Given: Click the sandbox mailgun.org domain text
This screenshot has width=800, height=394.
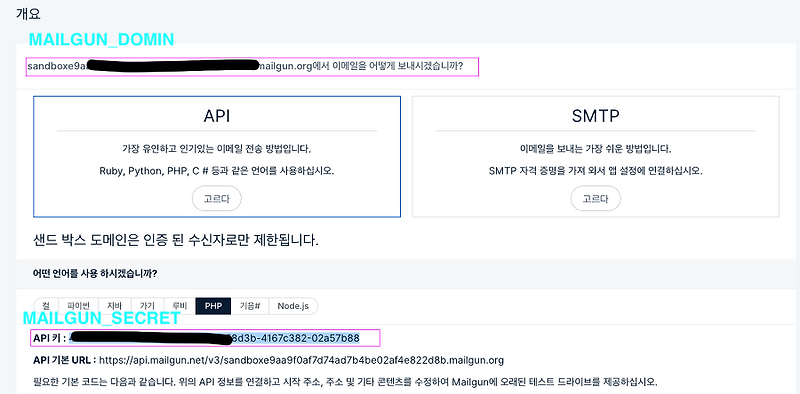Looking at the screenshot, I should click(x=170, y=66).
